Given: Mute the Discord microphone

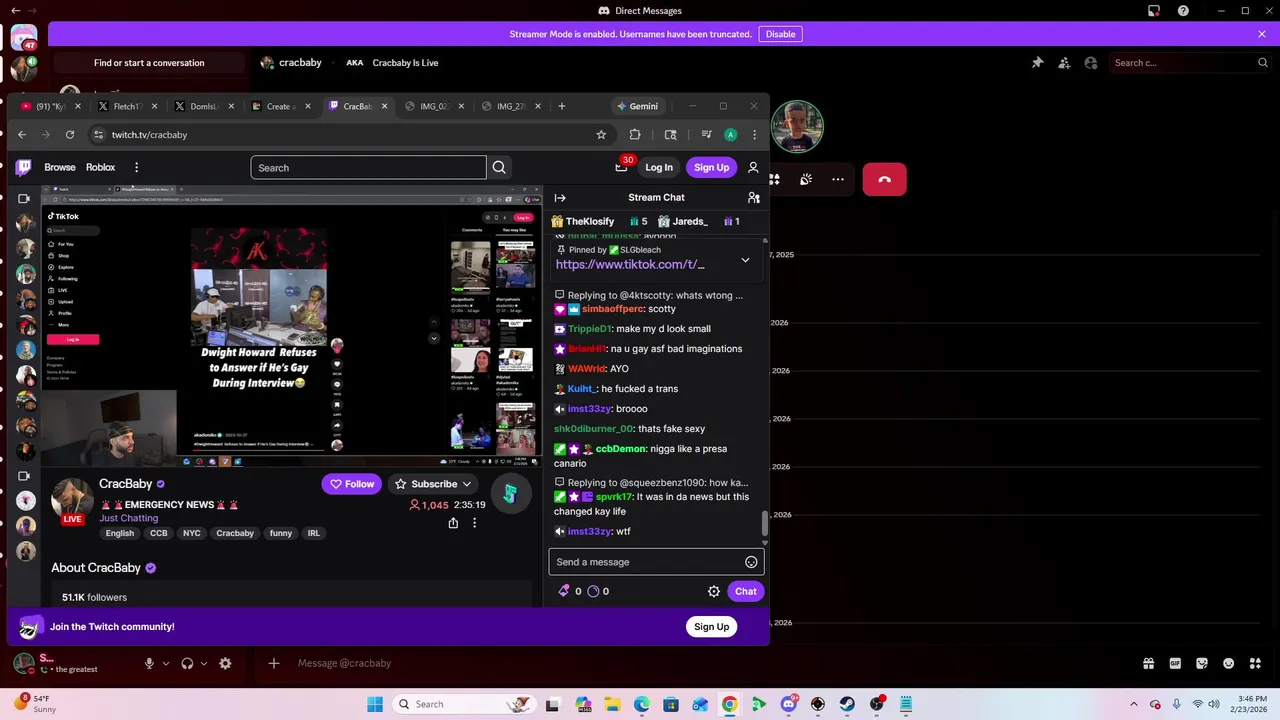Looking at the screenshot, I should click(149, 663).
